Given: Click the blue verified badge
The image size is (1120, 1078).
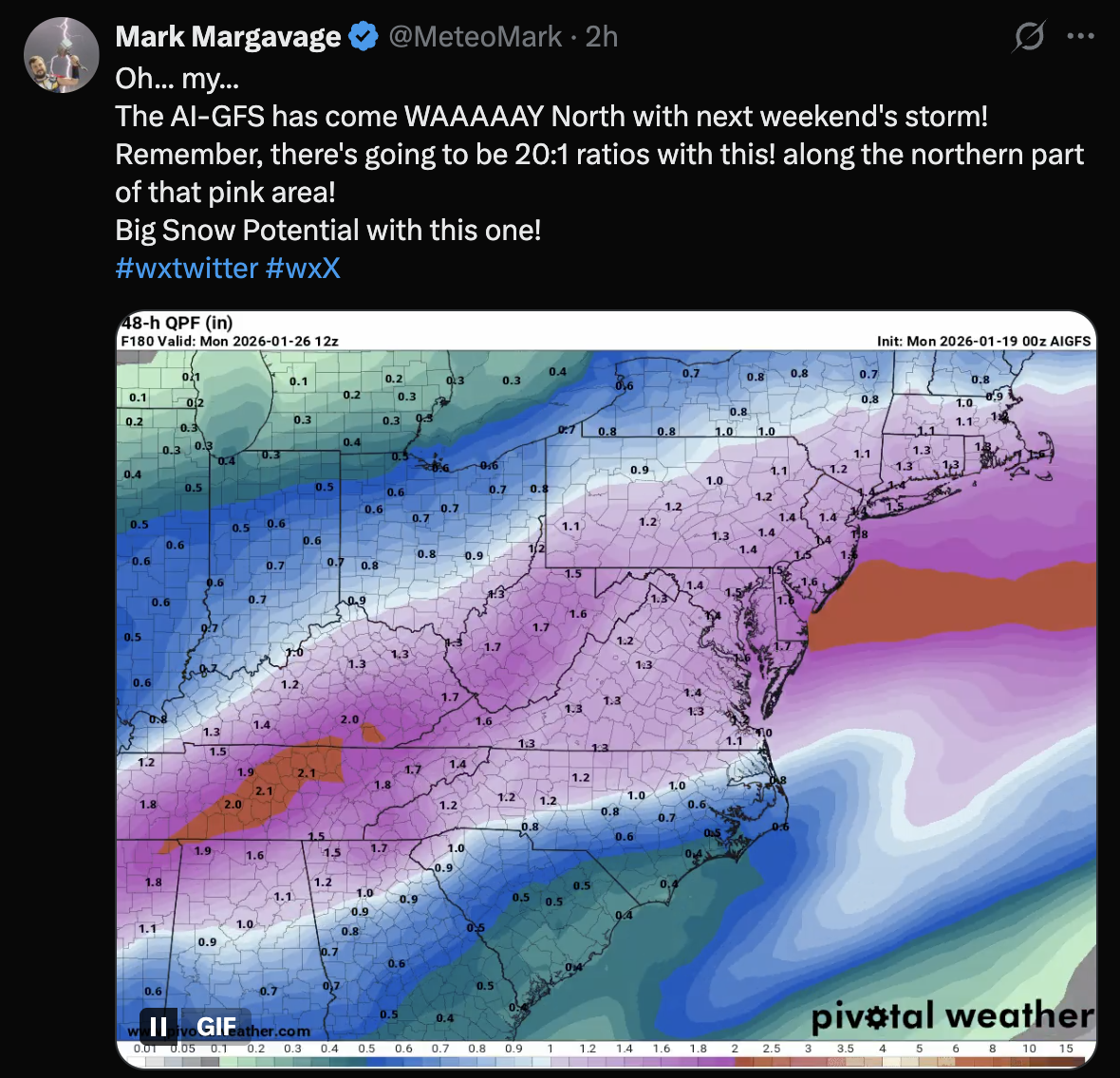Looking at the screenshot, I should pos(364,37).
